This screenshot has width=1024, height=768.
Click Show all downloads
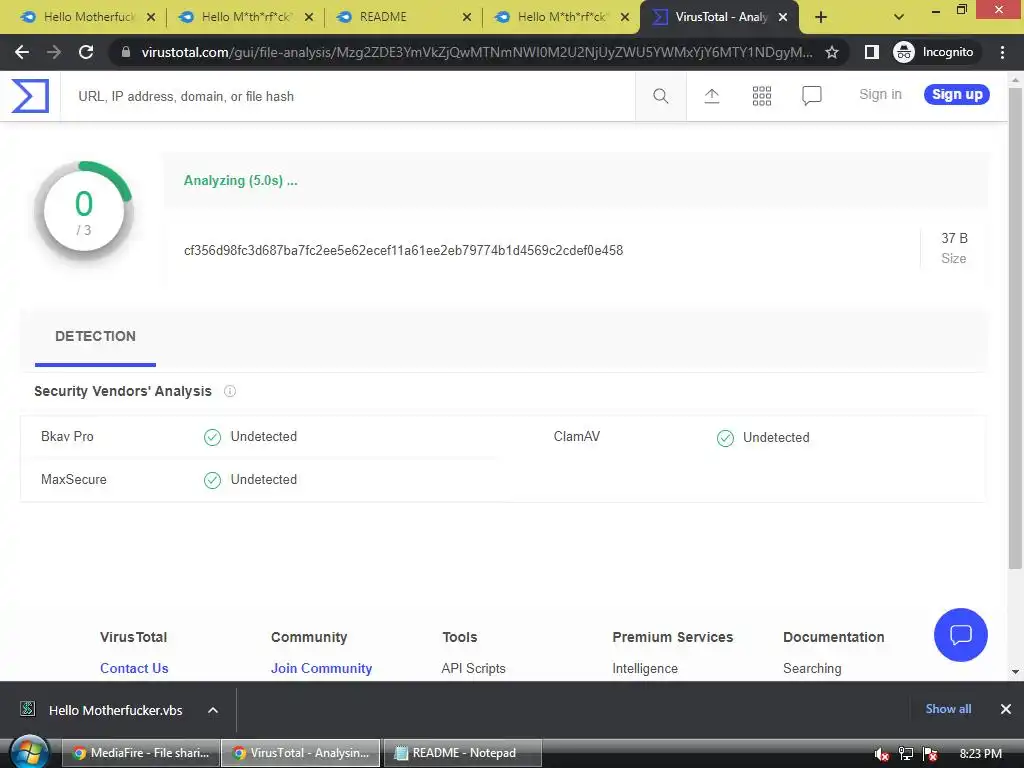[948, 709]
